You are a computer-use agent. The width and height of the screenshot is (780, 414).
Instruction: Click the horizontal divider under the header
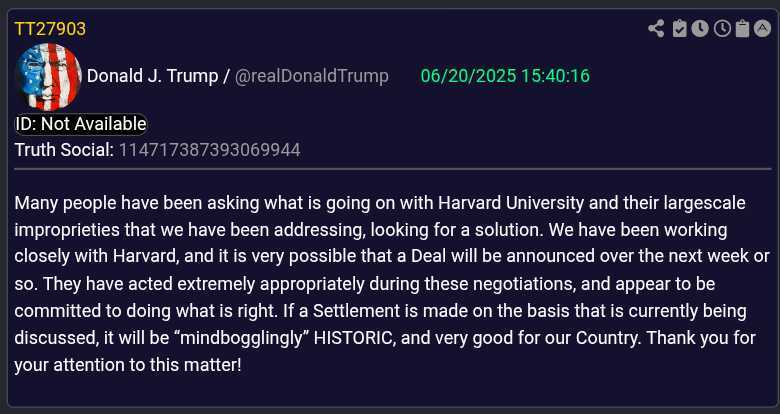coord(393,169)
